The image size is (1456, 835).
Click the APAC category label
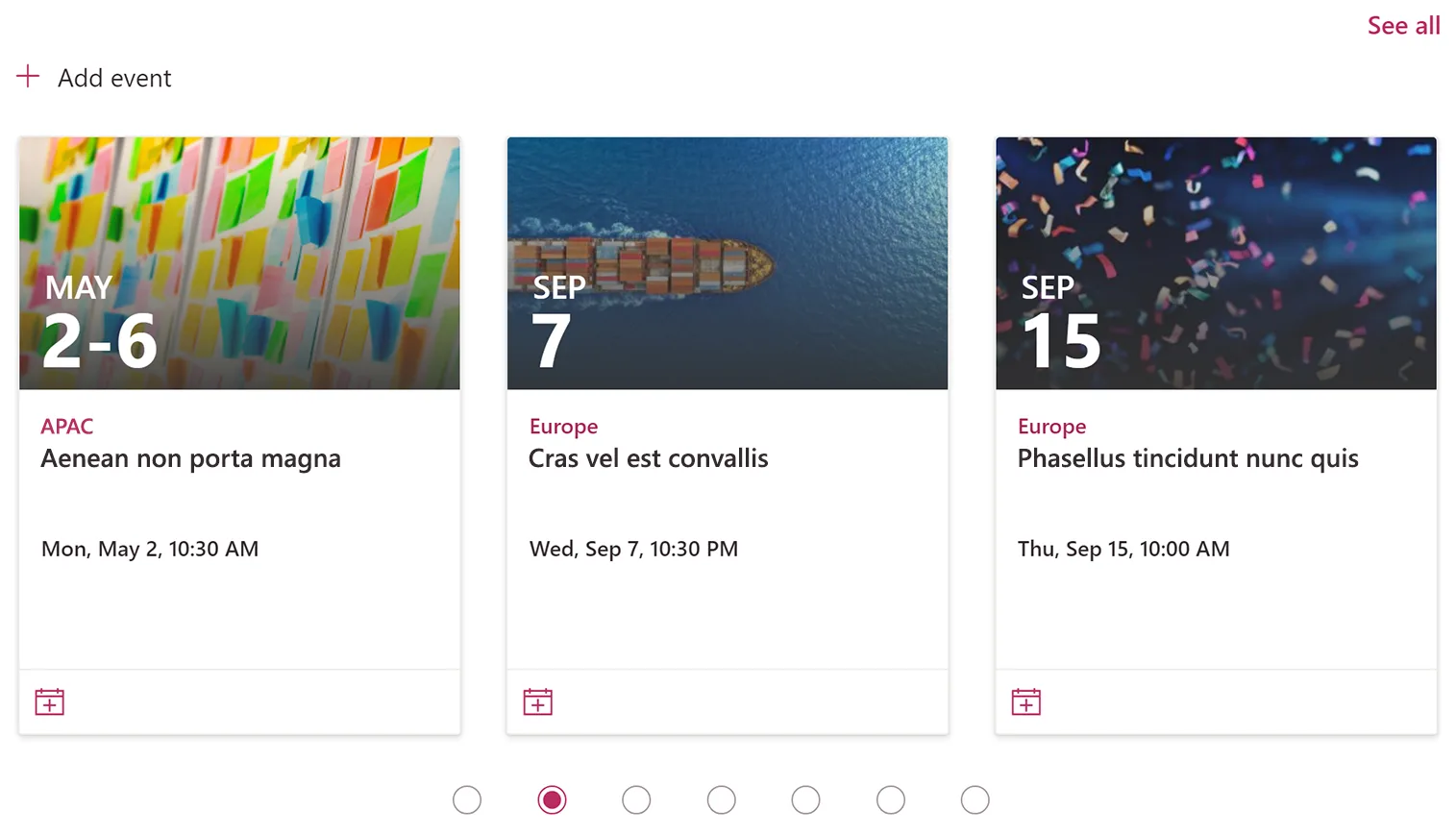67,427
